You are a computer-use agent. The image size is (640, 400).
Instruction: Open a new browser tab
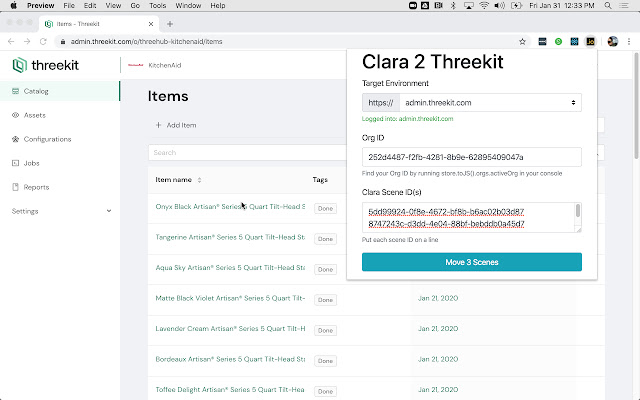pos(170,24)
